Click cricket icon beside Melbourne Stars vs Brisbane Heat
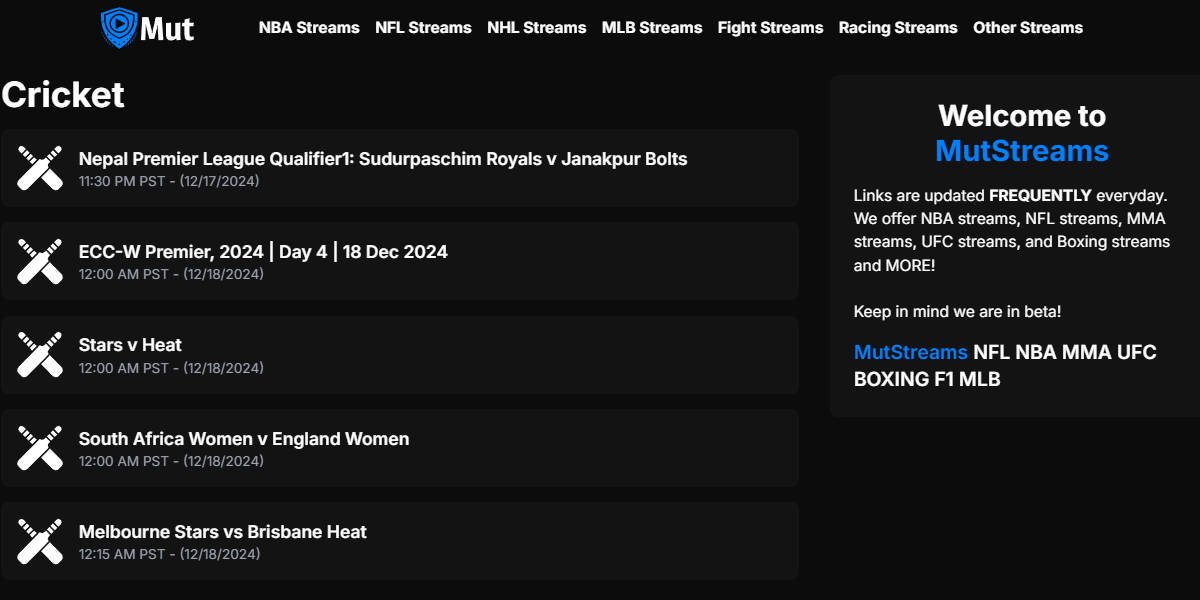Viewport: 1200px width, 600px height. (x=40, y=541)
